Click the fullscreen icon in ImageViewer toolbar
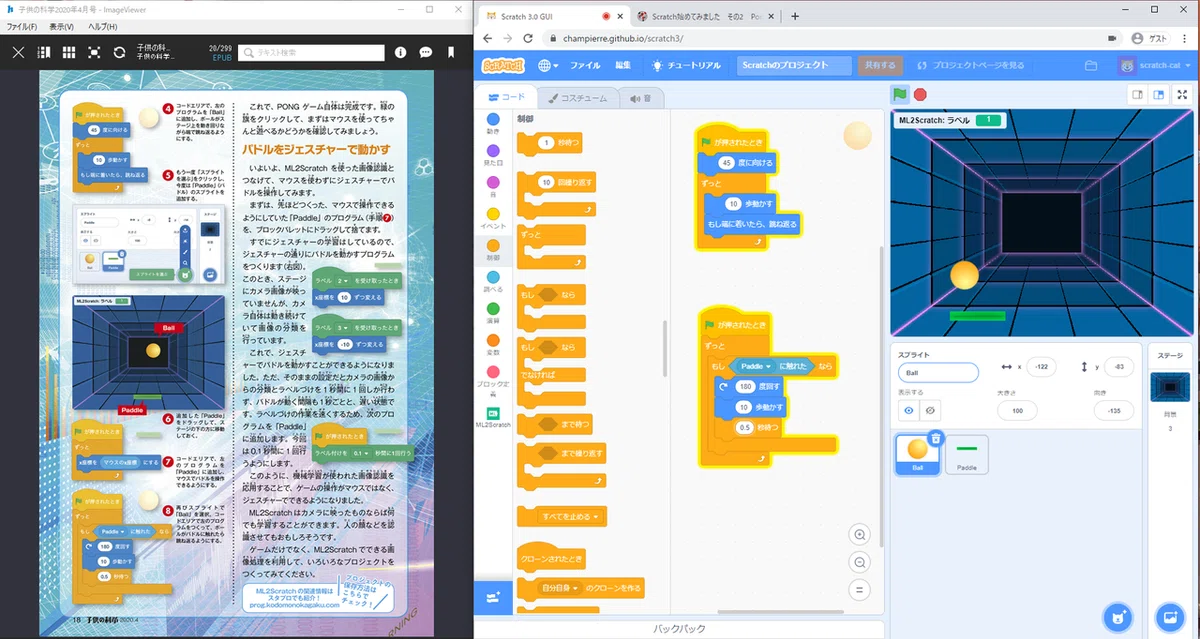The width and height of the screenshot is (1200, 639). coord(94,52)
